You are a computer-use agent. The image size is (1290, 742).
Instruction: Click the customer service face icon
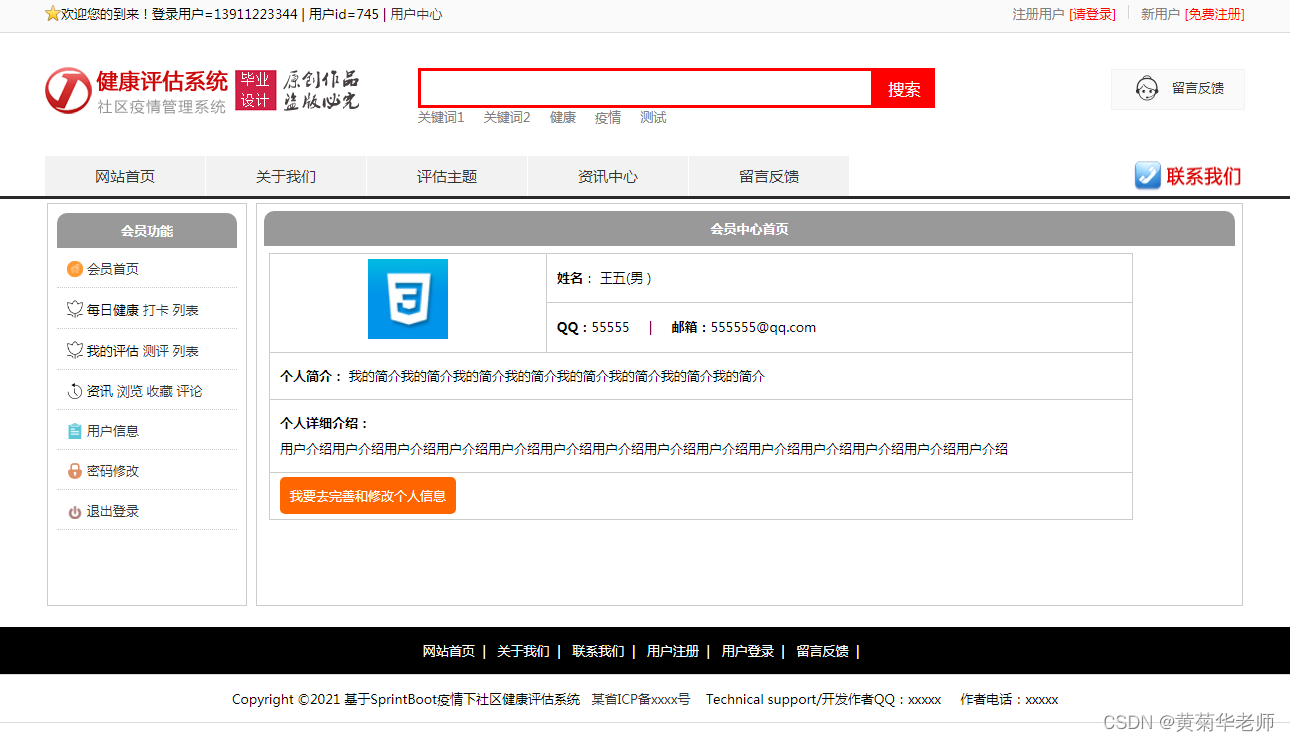[x=1147, y=88]
